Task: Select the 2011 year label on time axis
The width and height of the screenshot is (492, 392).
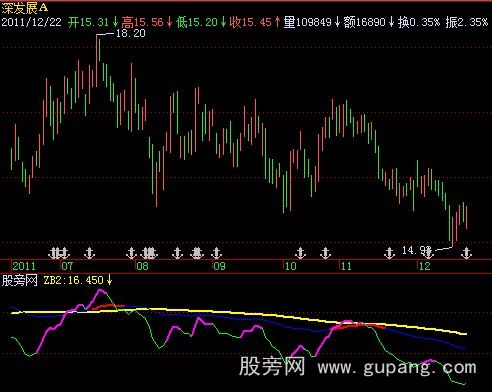Action: (24, 266)
